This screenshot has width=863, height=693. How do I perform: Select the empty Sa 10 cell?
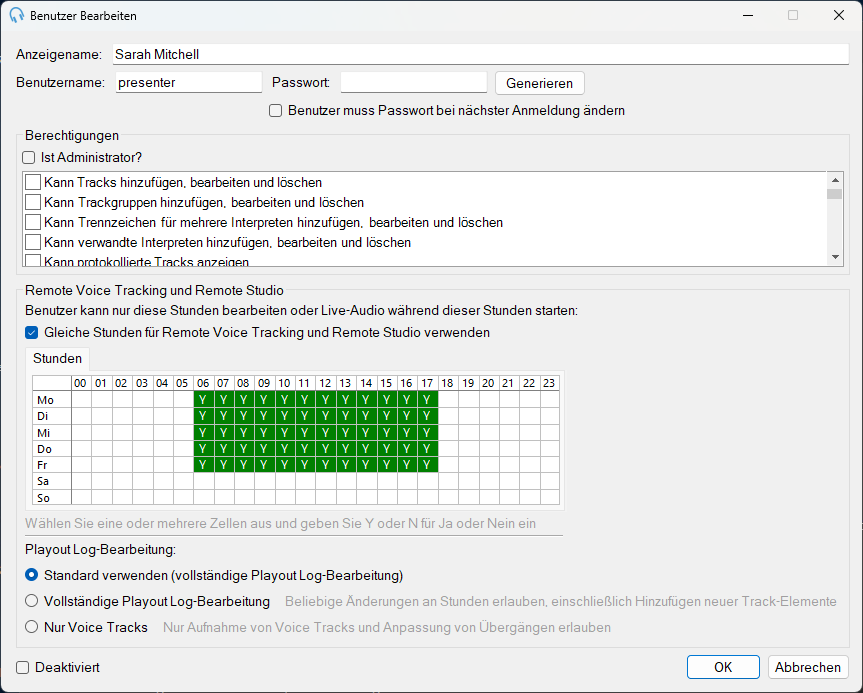tap(285, 481)
